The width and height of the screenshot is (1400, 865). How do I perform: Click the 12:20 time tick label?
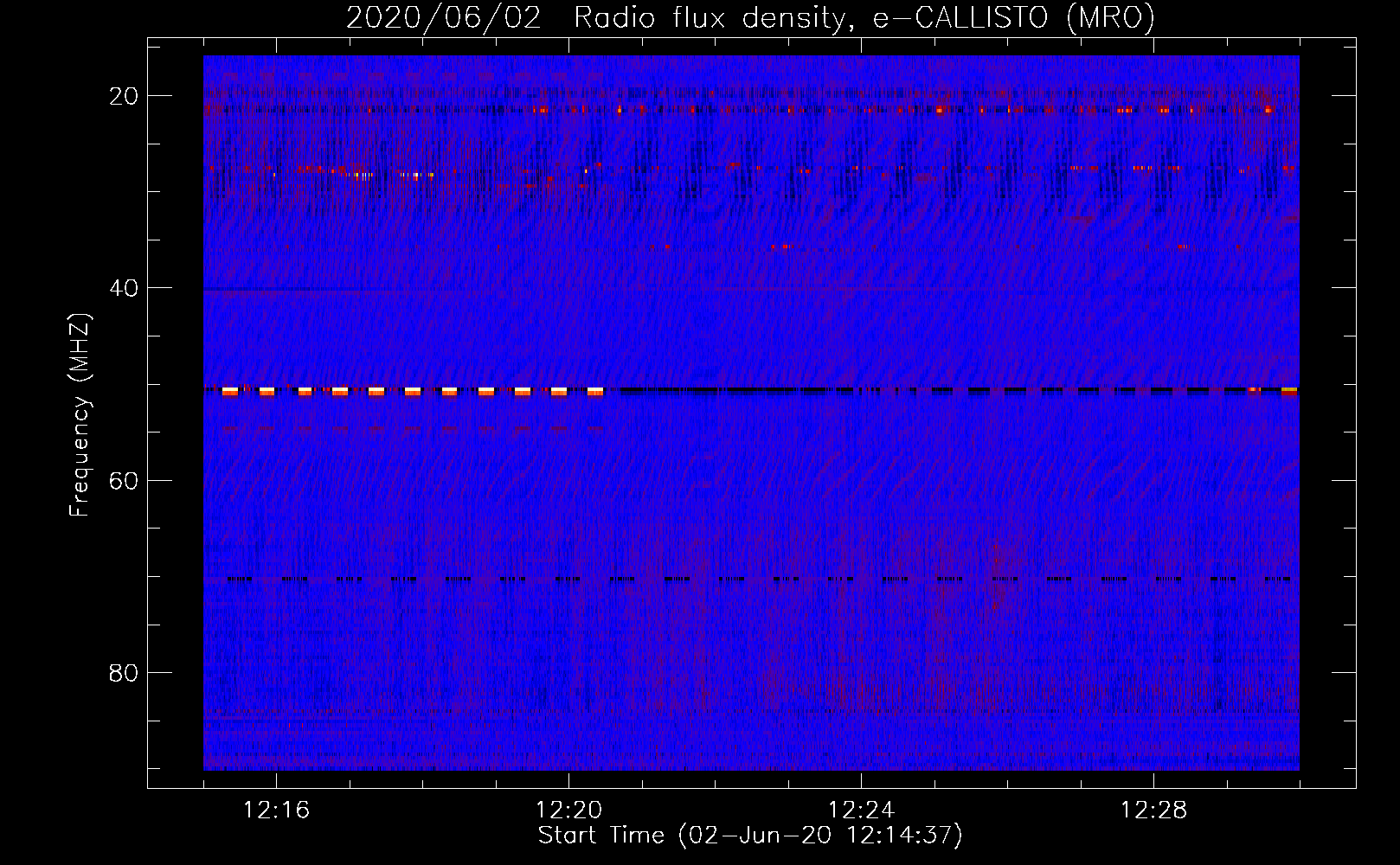568,811
